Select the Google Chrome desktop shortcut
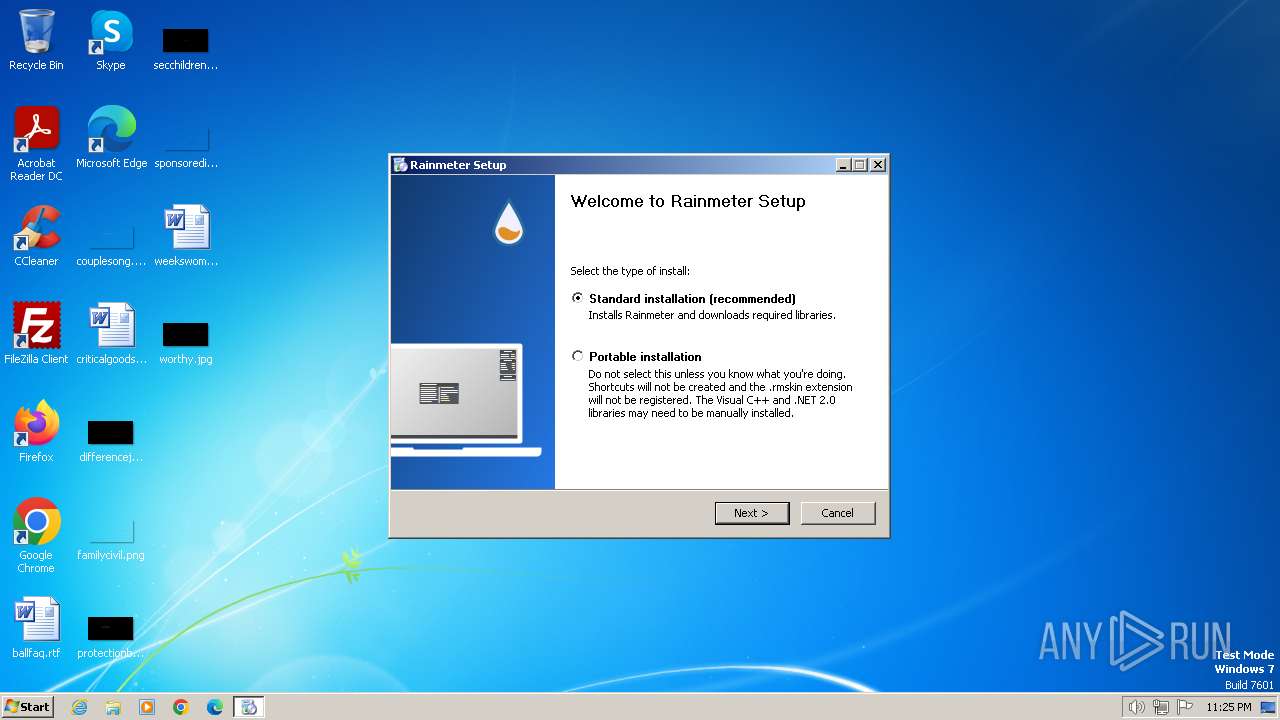This screenshot has height=720, width=1280. click(x=36, y=536)
